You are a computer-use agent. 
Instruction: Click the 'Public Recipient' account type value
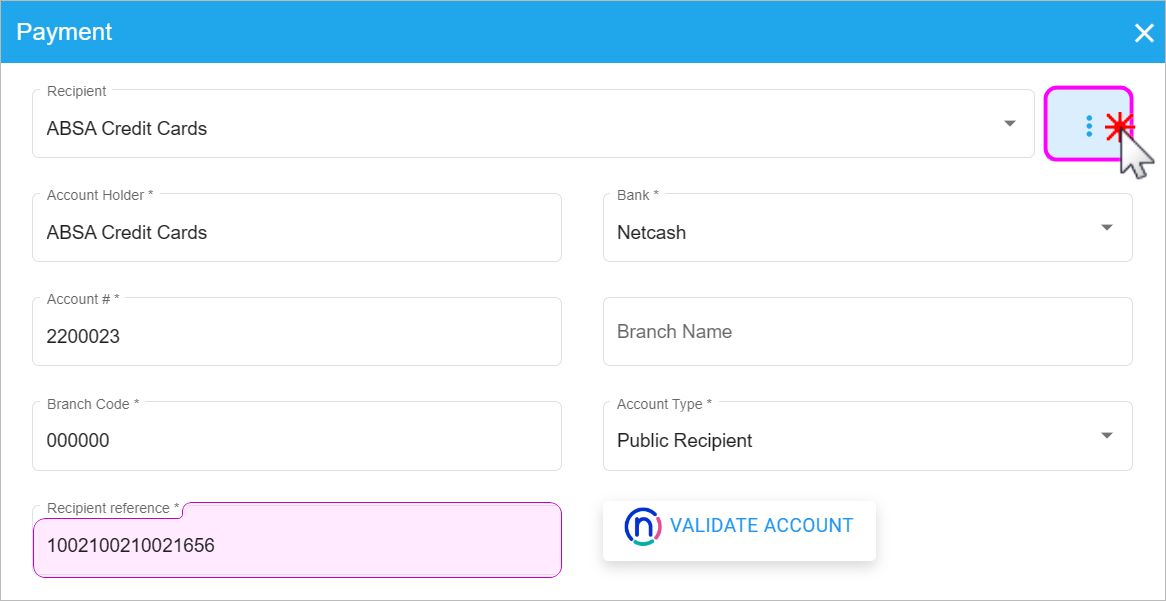[x=685, y=441]
